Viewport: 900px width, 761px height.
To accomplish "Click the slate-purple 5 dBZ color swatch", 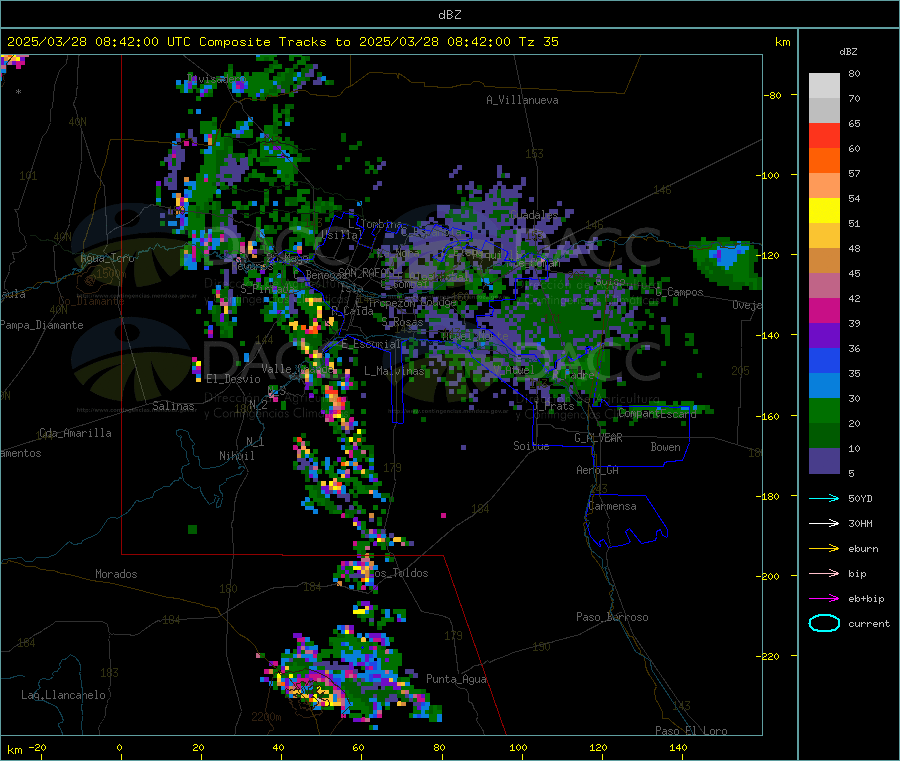I will click(x=824, y=461).
